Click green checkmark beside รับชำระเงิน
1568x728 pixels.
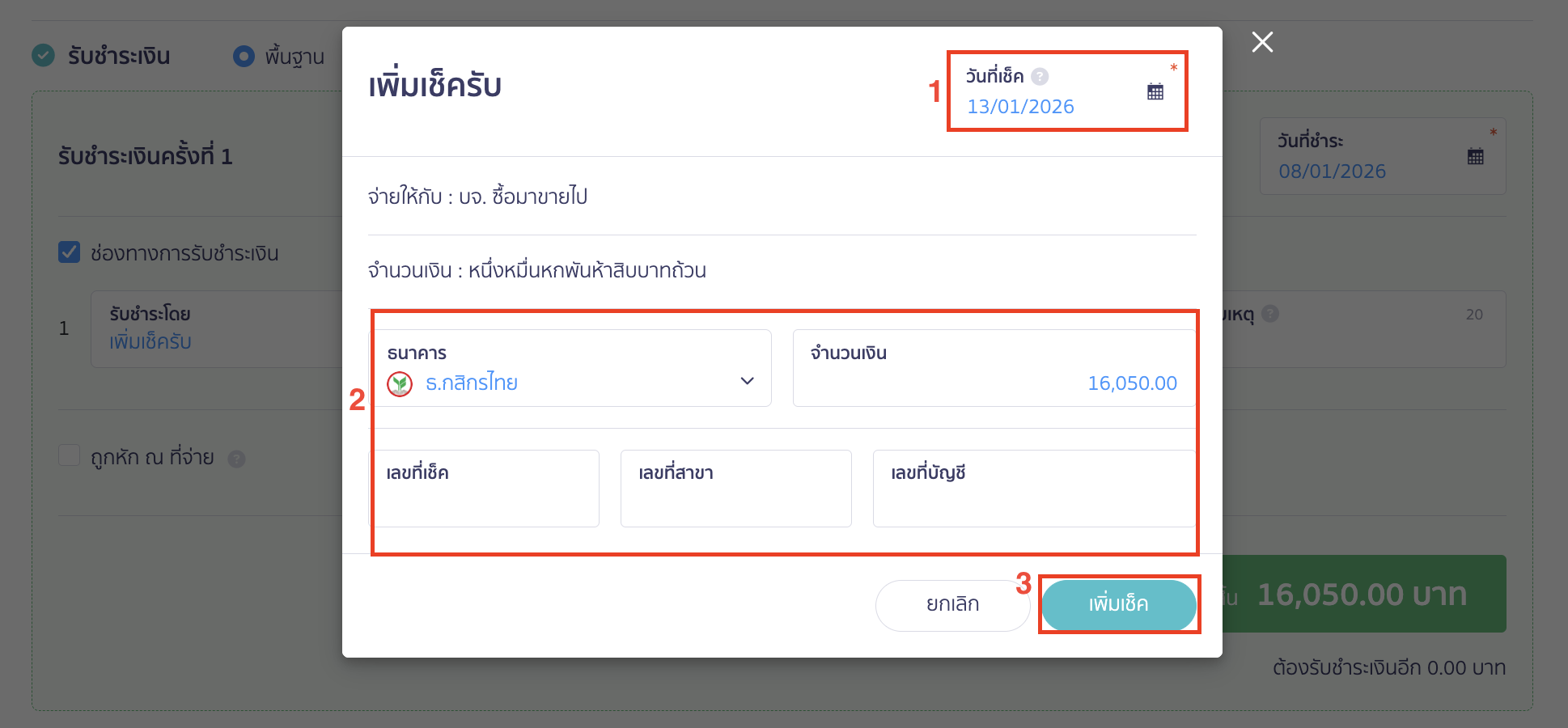(x=43, y=56)
